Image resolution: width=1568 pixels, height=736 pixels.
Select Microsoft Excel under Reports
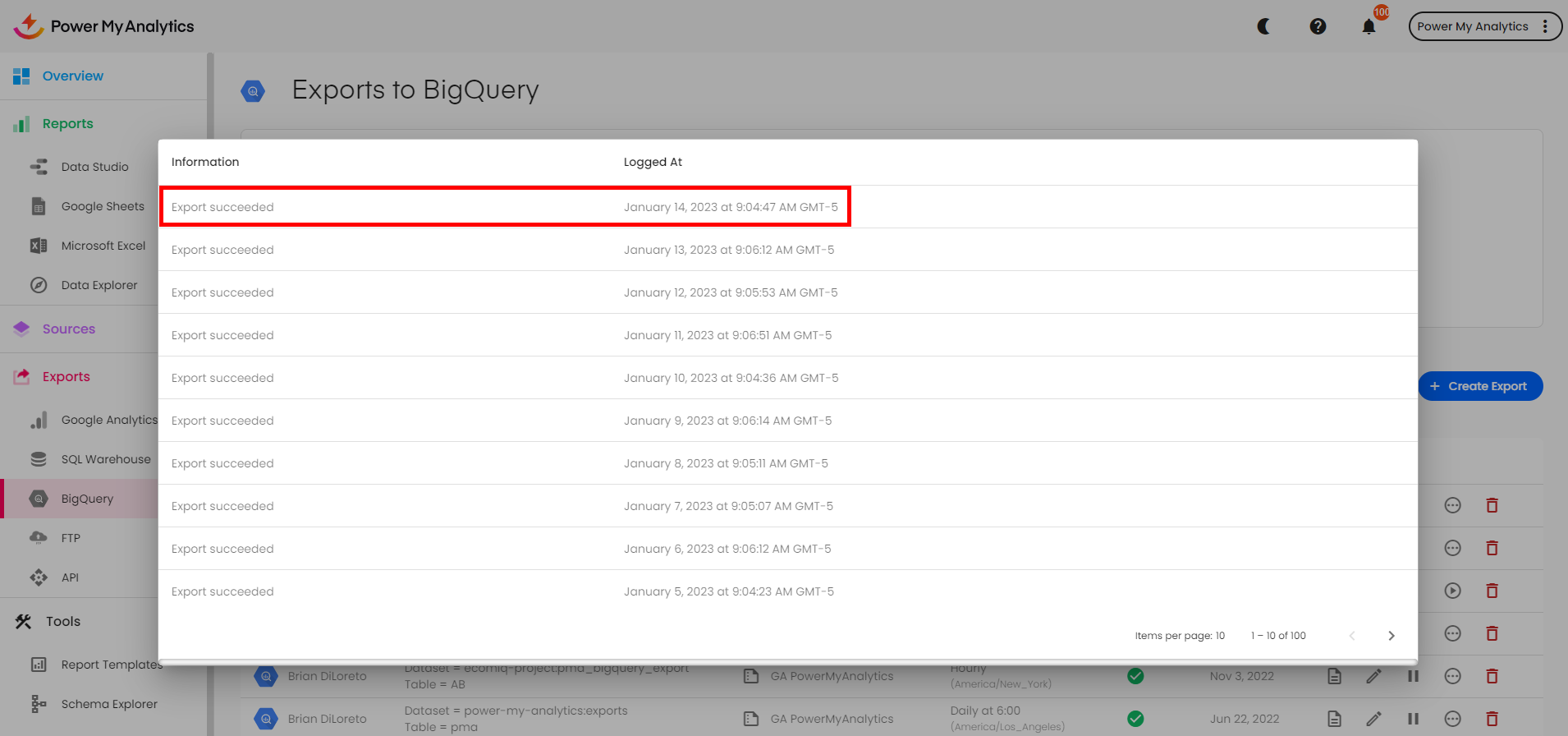click(103, 246)
